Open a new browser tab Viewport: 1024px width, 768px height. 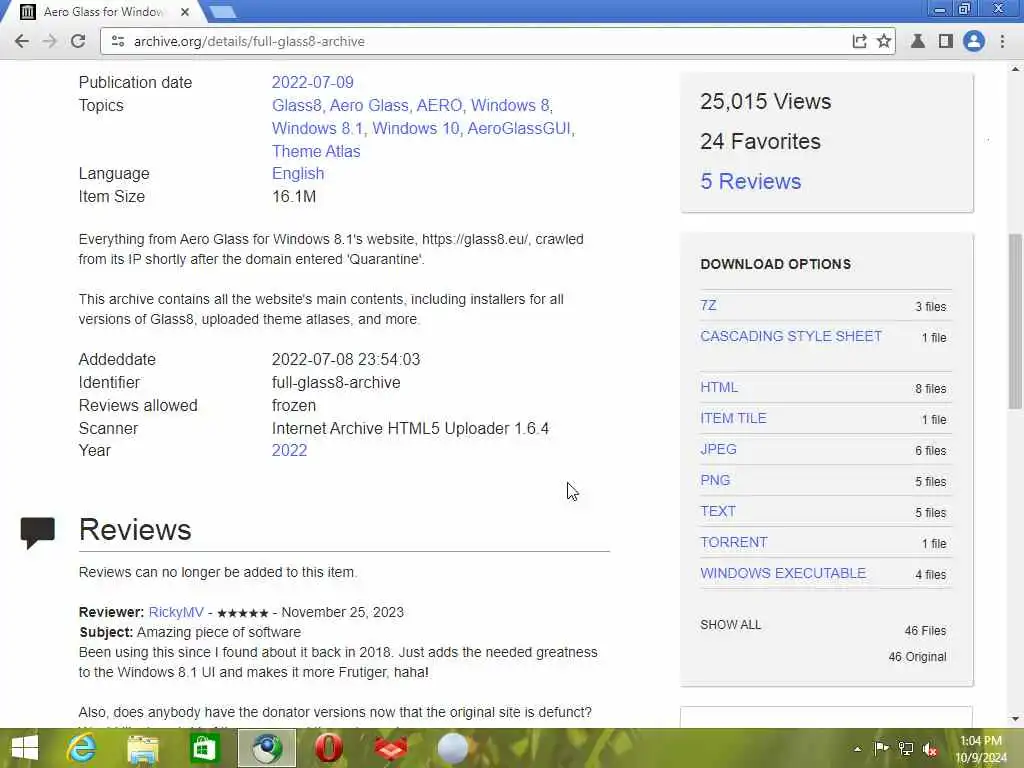point(223,12)
